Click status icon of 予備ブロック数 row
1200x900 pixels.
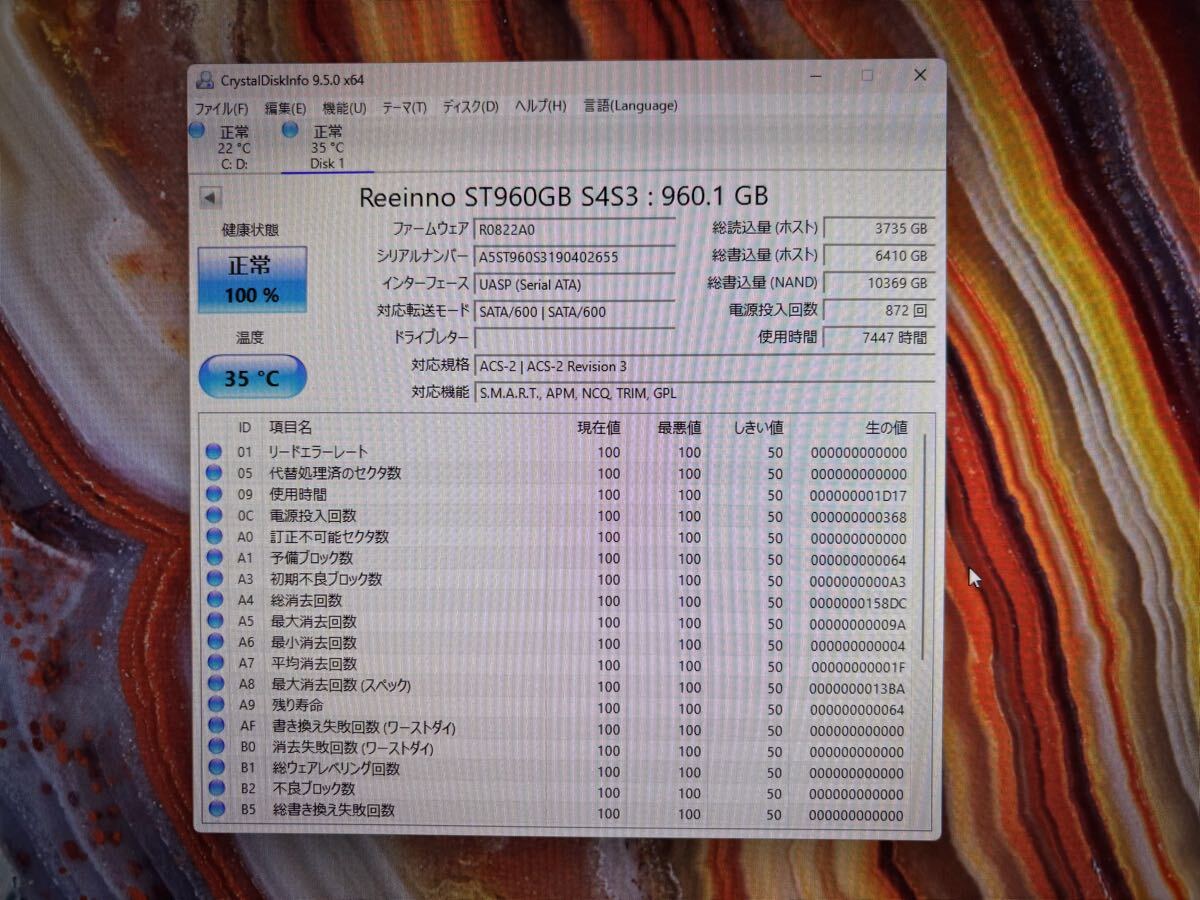point(214,557)
